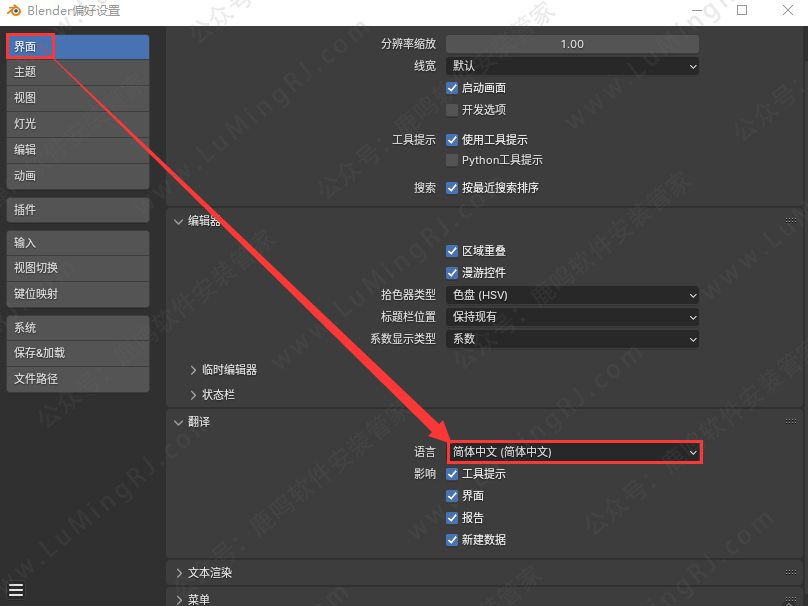808x606 pixels.
Task: Open the 拾色器类型 dropdown
Action: [572, 295]
